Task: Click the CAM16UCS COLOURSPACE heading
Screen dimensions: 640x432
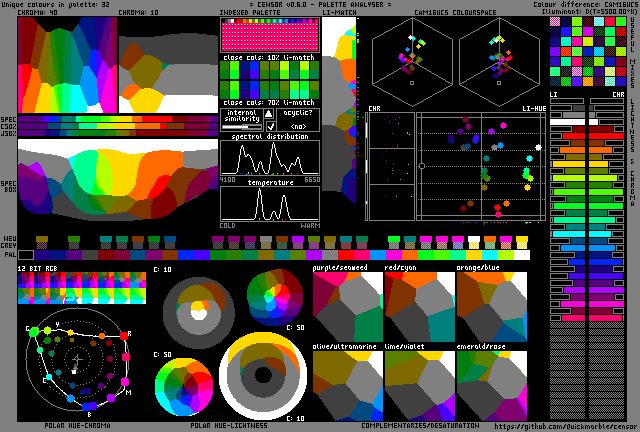Action: [455, 13]
